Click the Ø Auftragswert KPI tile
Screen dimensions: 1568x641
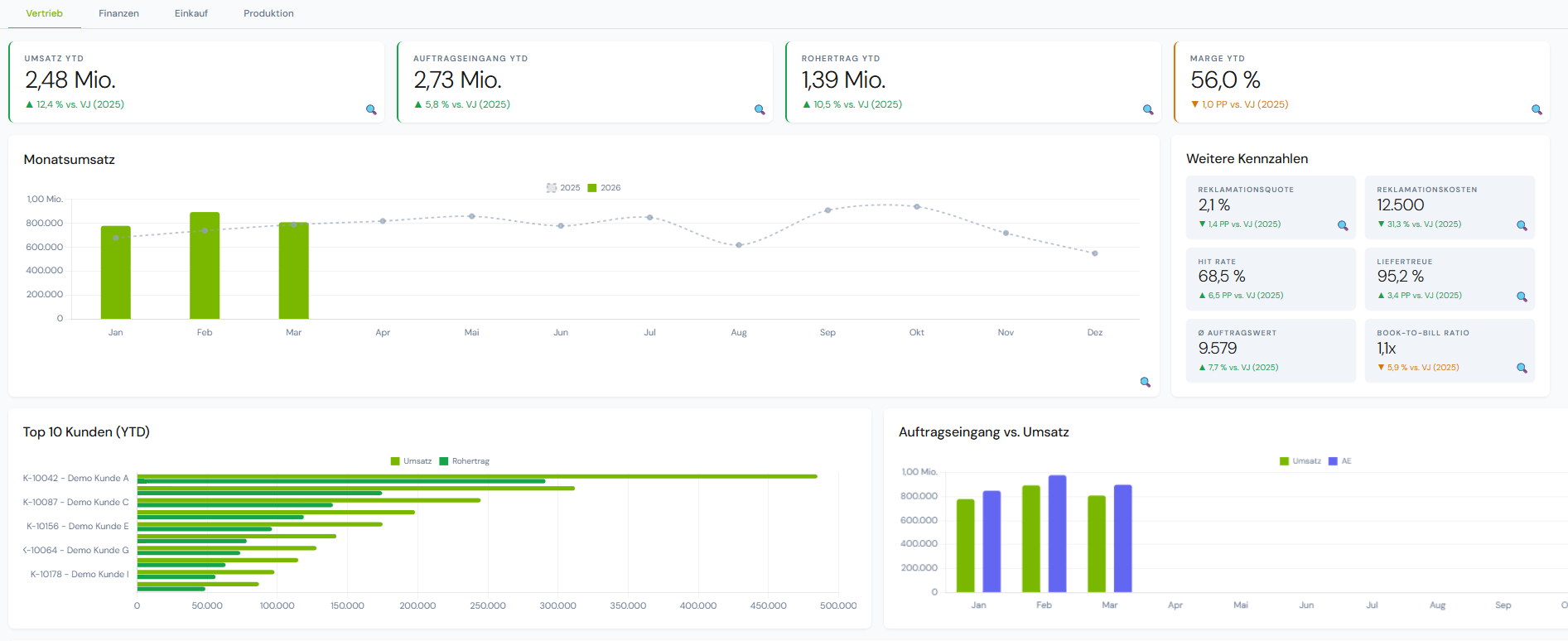1270,350
